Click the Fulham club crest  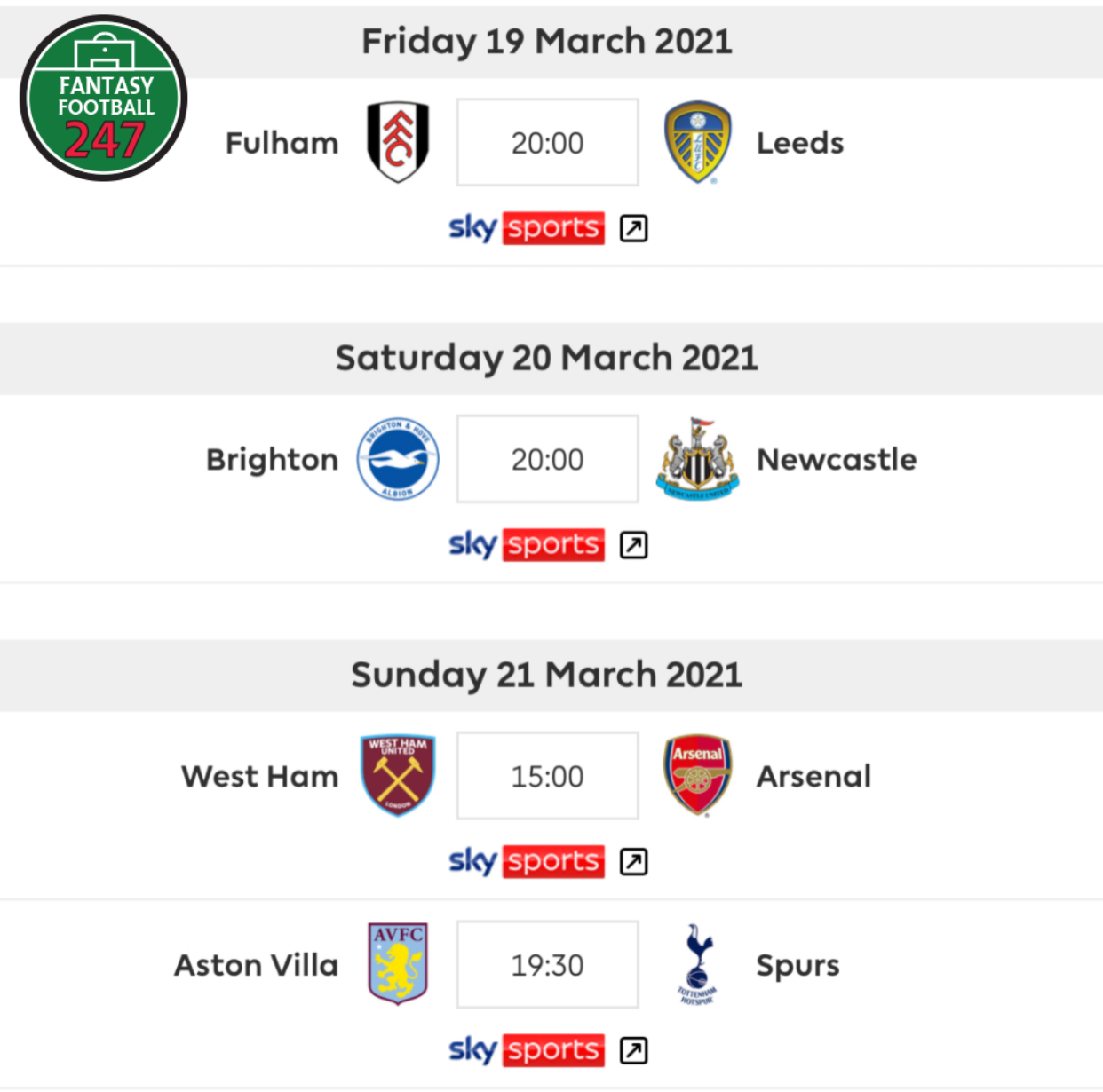coord(397,142)
